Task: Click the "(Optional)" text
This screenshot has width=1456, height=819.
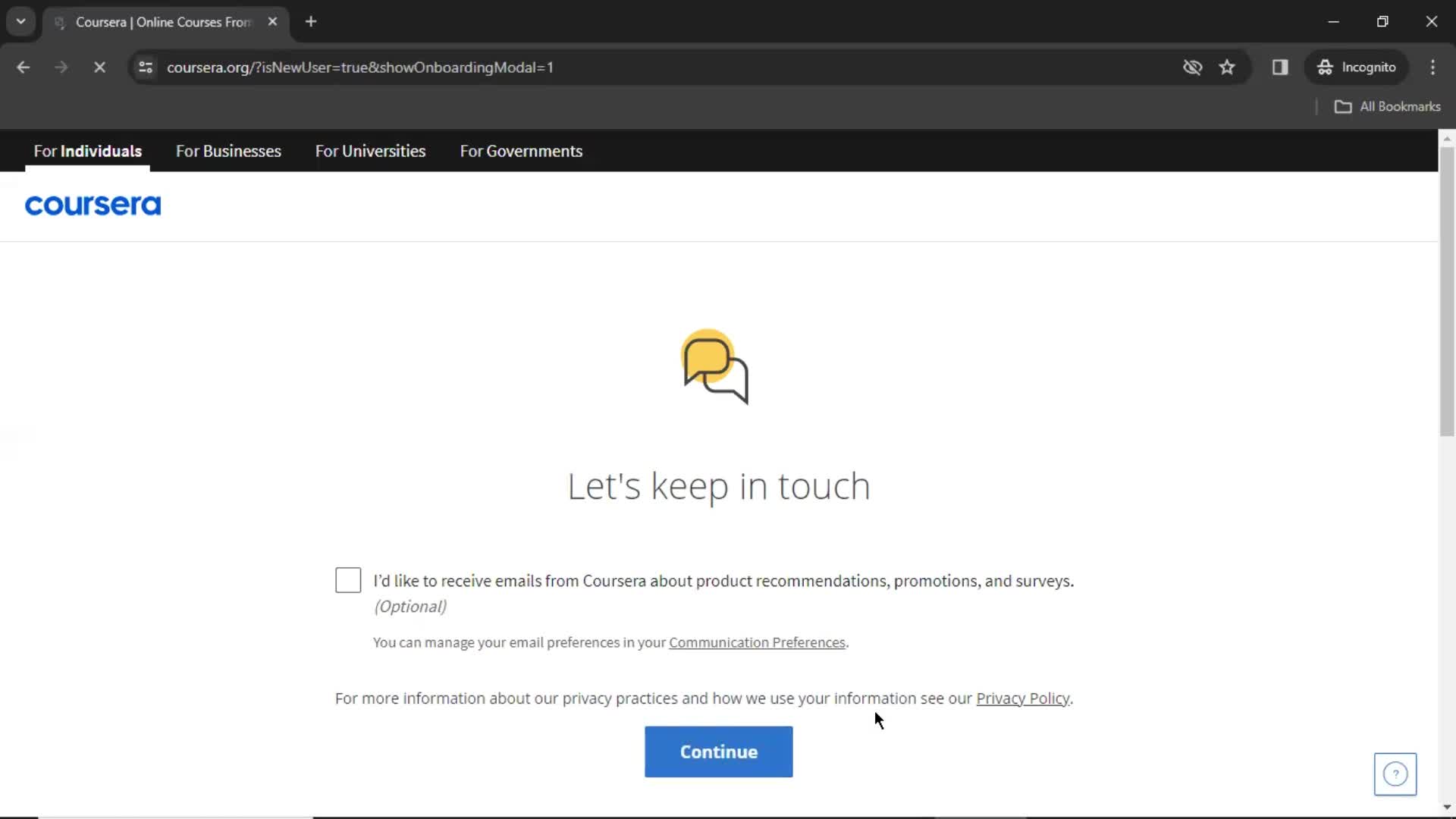Action: pos(410,607)
